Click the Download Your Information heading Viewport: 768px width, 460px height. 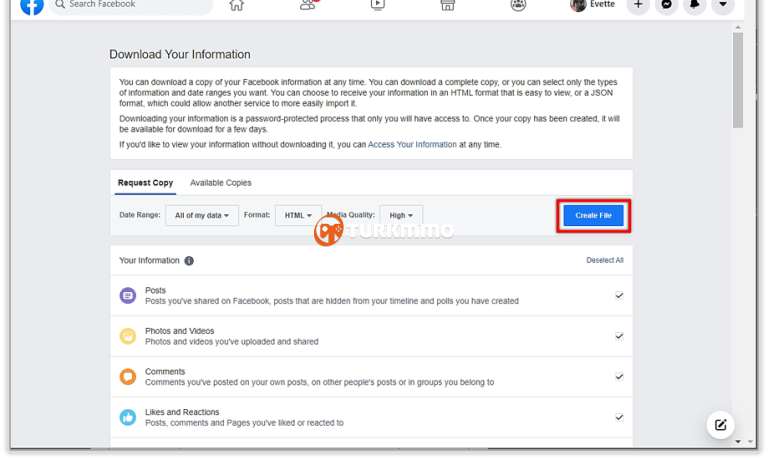[x=180, y=54]
